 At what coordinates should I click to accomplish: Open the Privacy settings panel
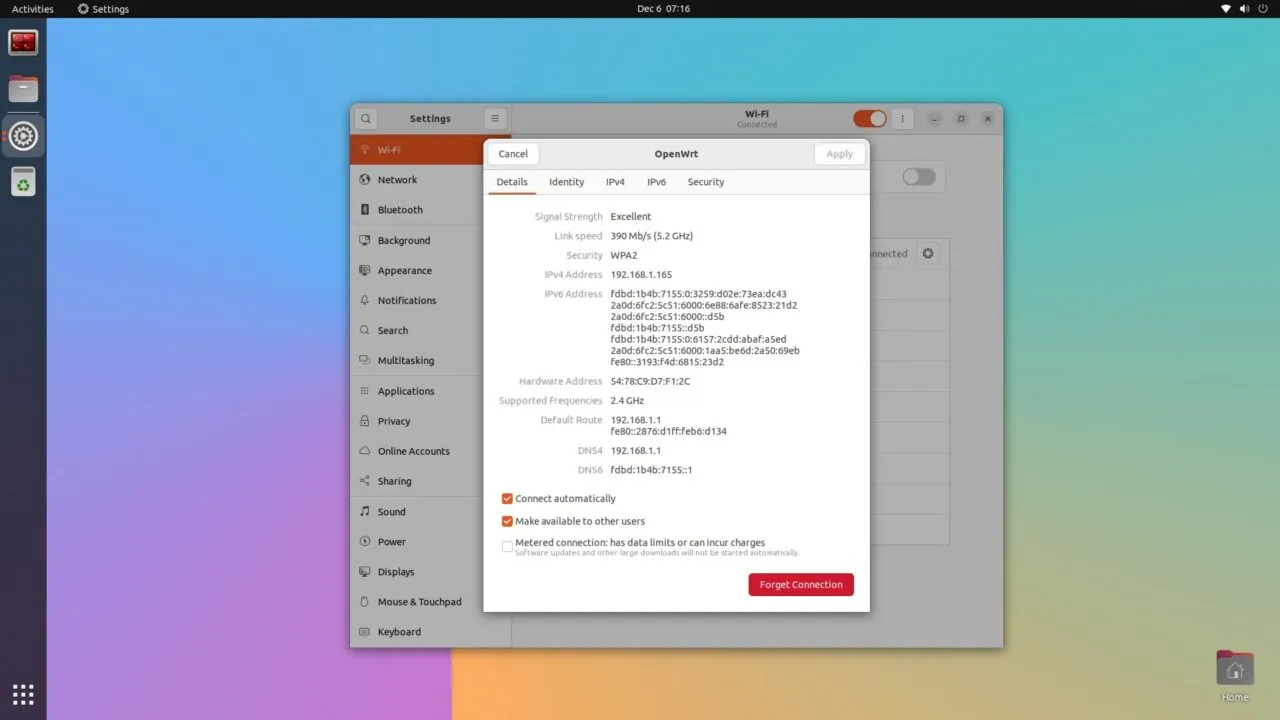pos(393,421)
